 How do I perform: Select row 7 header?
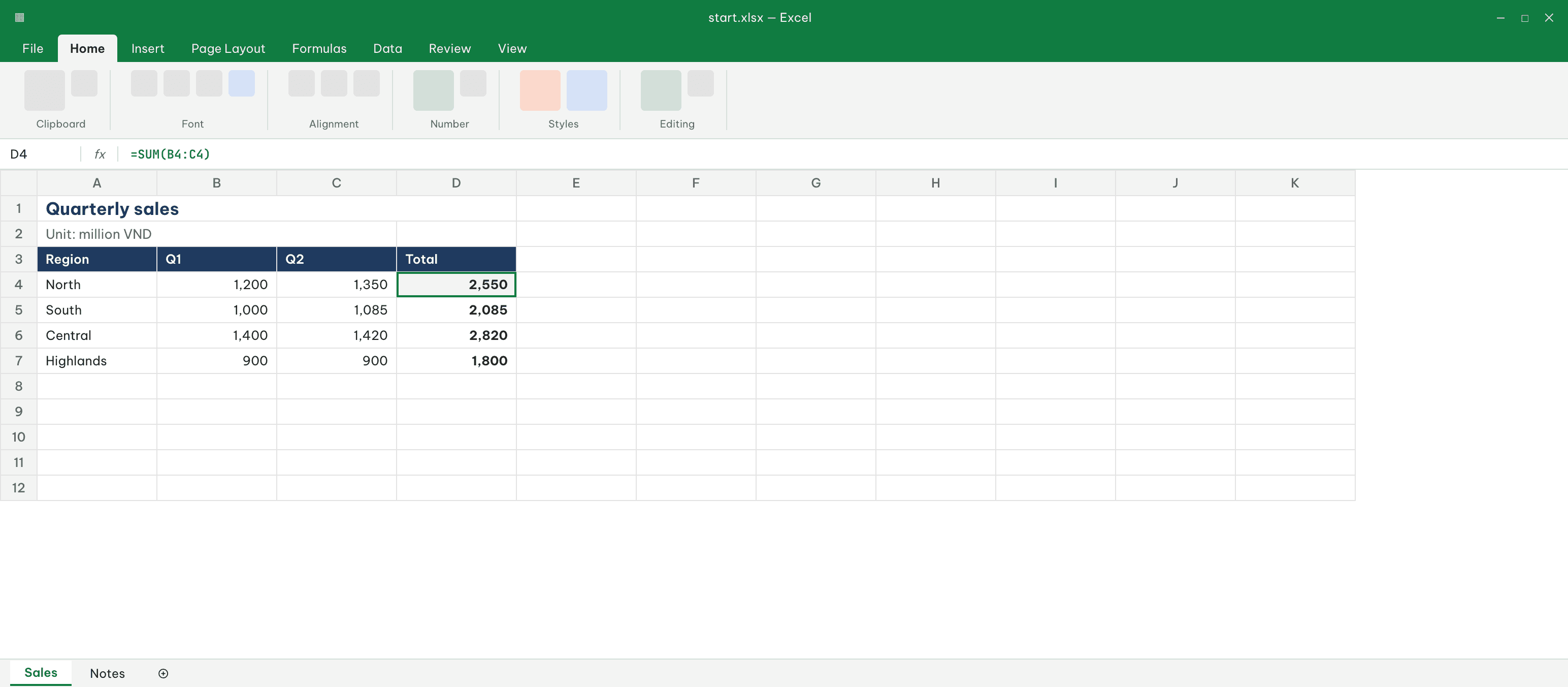[x=18, y=361]
